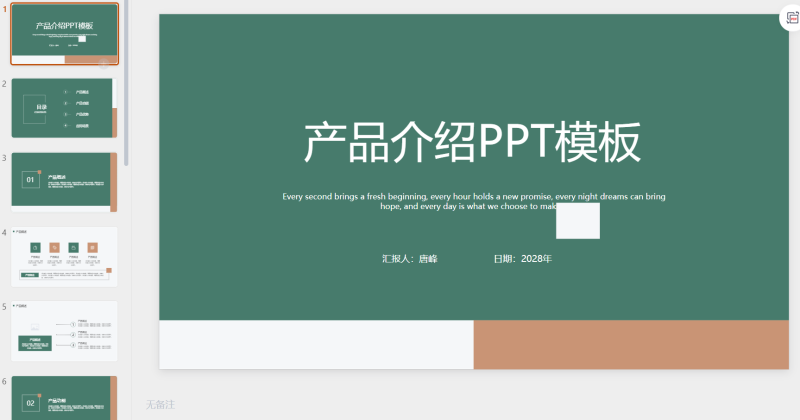This screenshot has width=800, height=420.
Task: Click the 汇报人：唐峰 text
Action: point(410,259)
